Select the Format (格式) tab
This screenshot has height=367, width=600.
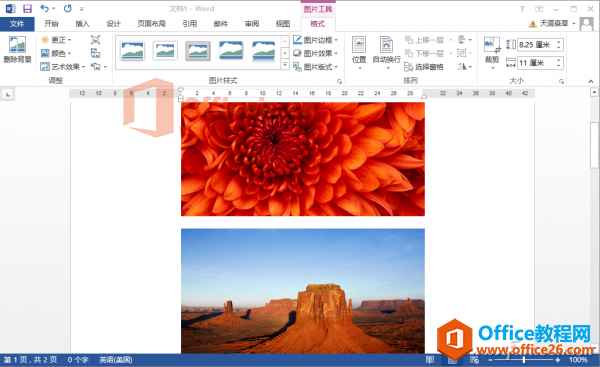(318, 24)
